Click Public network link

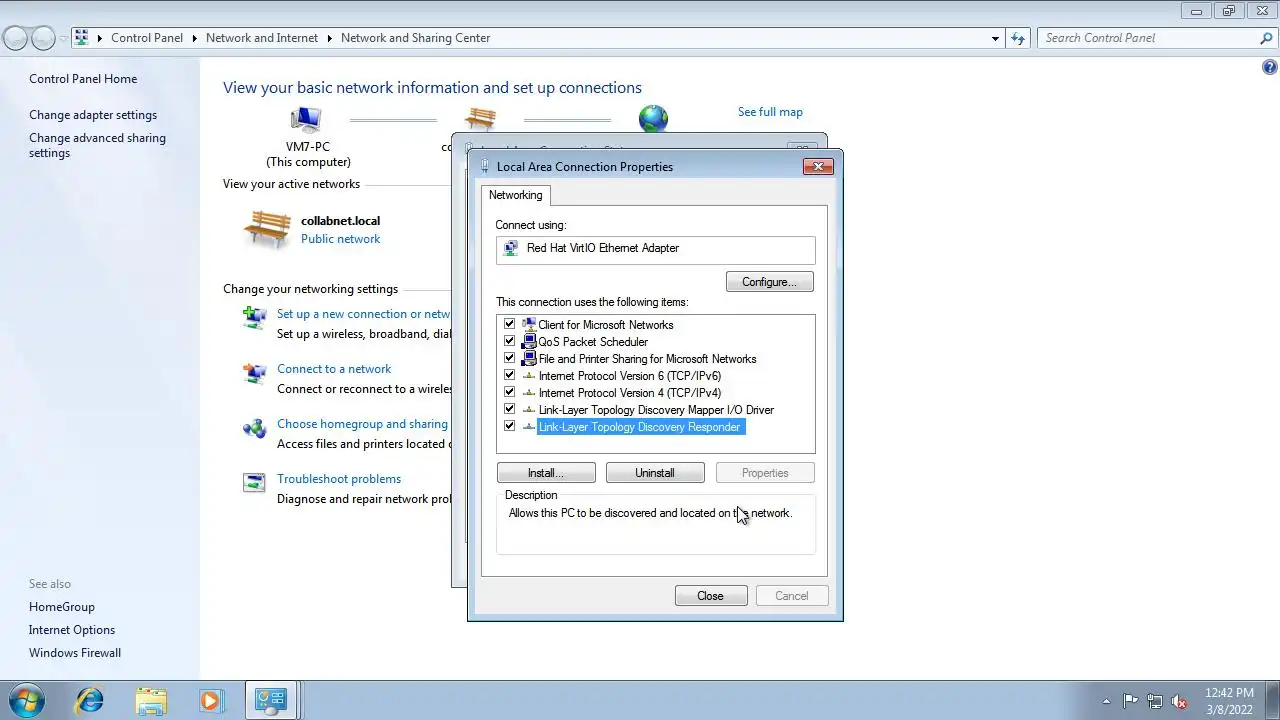pyautogui.click(x=340, y=239)
